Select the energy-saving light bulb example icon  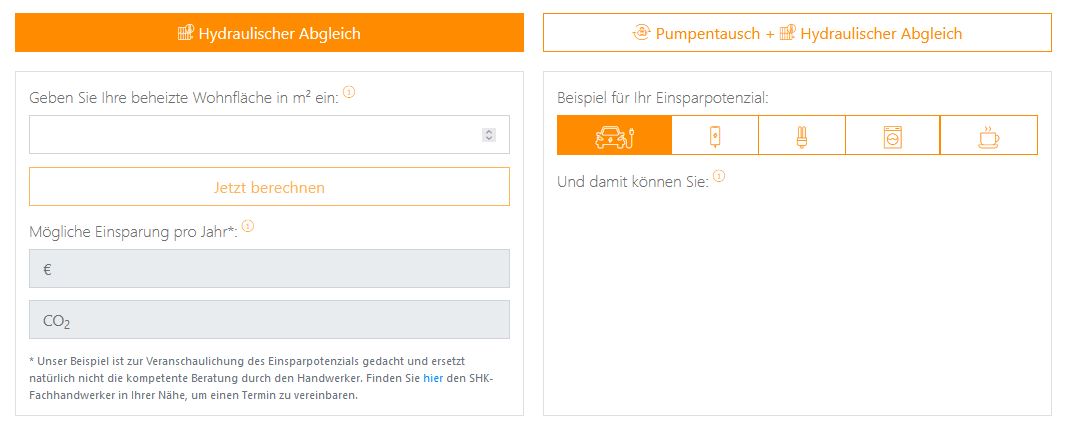click(x=801, y=135)
